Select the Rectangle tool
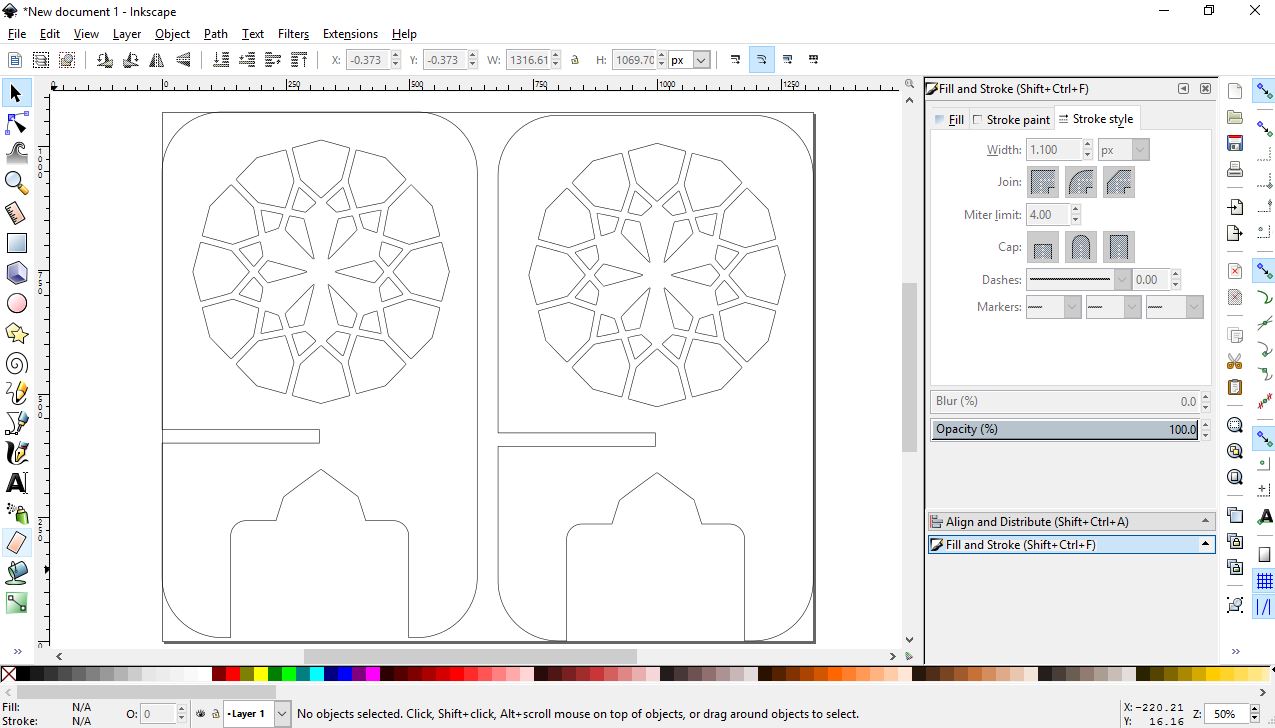This screenshot has height=728, width=1275. coord(16,243)
